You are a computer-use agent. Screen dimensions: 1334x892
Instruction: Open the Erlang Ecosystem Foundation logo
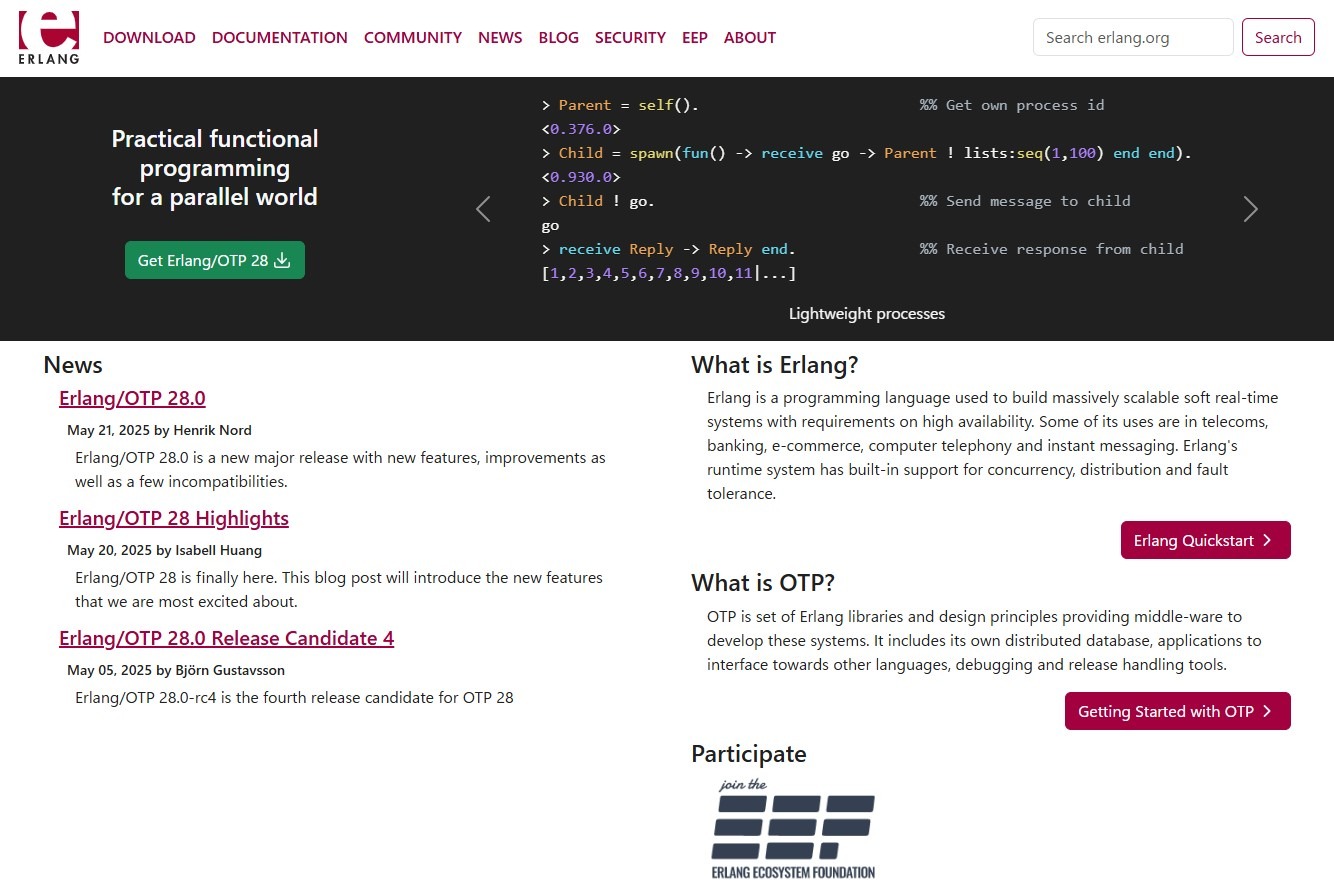tap(793, 829)
